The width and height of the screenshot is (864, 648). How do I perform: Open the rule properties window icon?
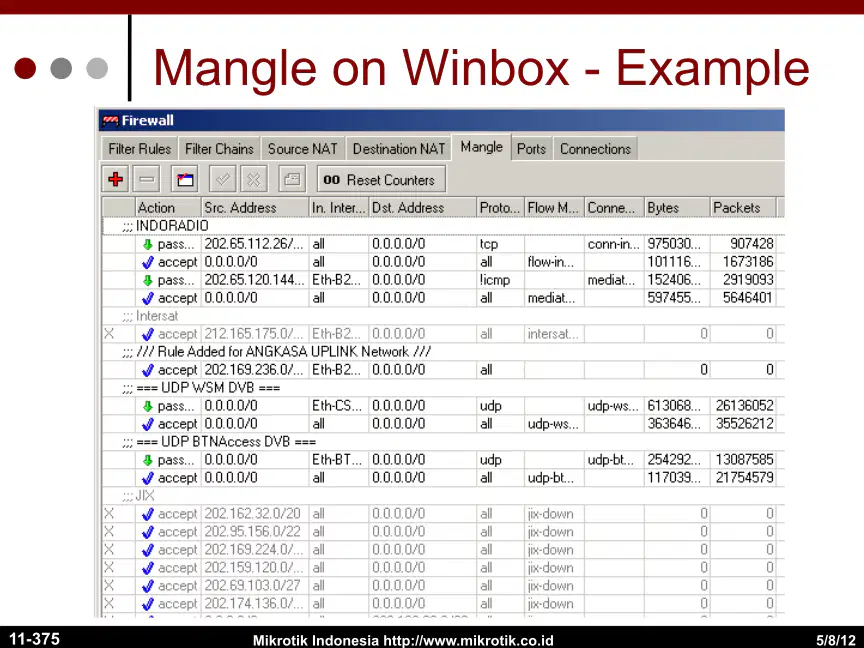point(185,179)
